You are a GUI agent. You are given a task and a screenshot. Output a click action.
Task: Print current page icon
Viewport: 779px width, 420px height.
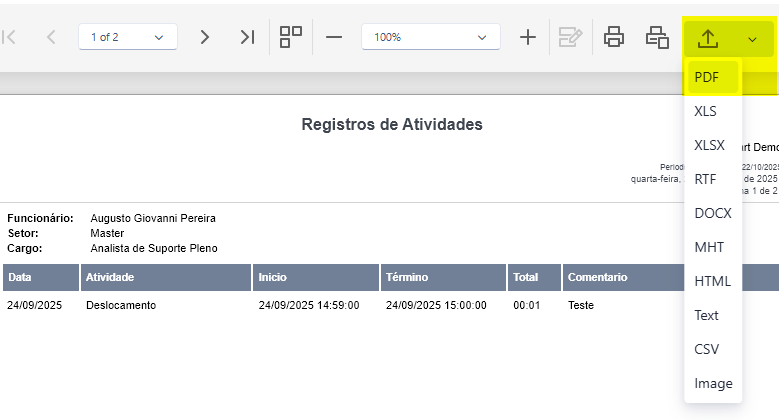(x=657, y=37)
